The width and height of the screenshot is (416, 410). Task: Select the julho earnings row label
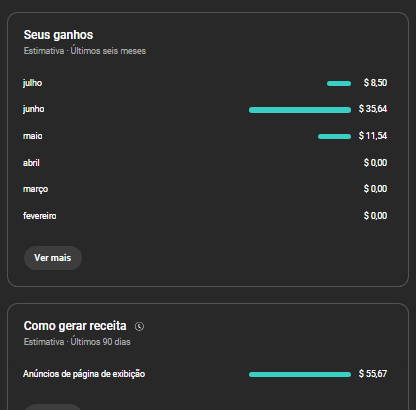click(x=32, y=83)
